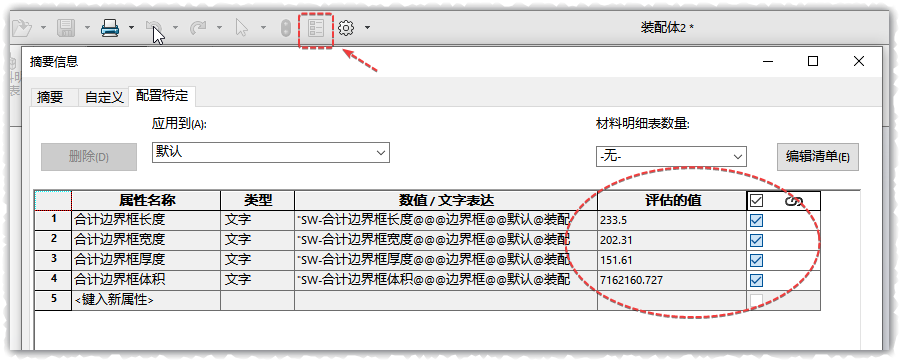This screenshot has height=361, width=900.
Task: Expand the select tool dropdown arrow
Action: click(x=263, y=27)
